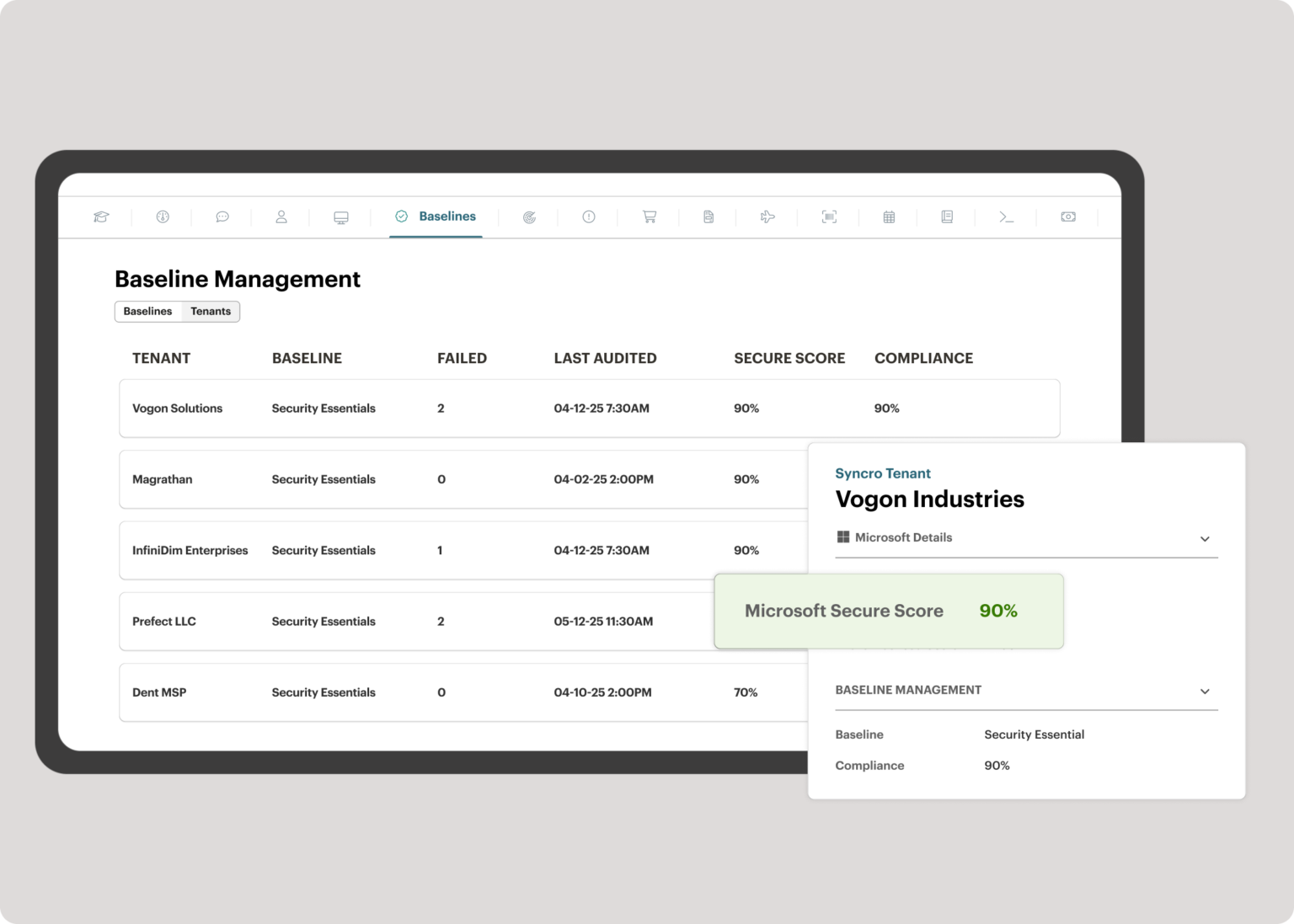Click the Syncro Tenant link

coord(882,473)
